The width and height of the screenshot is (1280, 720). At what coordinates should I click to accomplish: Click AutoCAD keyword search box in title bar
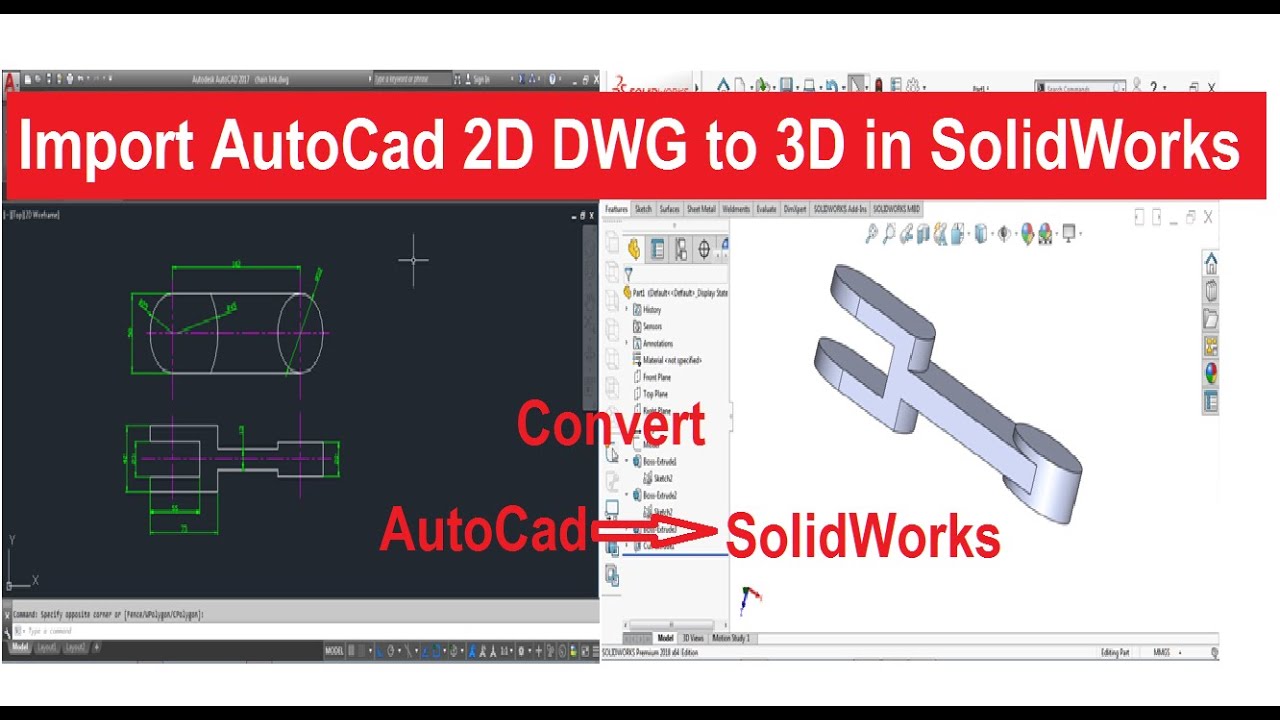click(412, 79)
